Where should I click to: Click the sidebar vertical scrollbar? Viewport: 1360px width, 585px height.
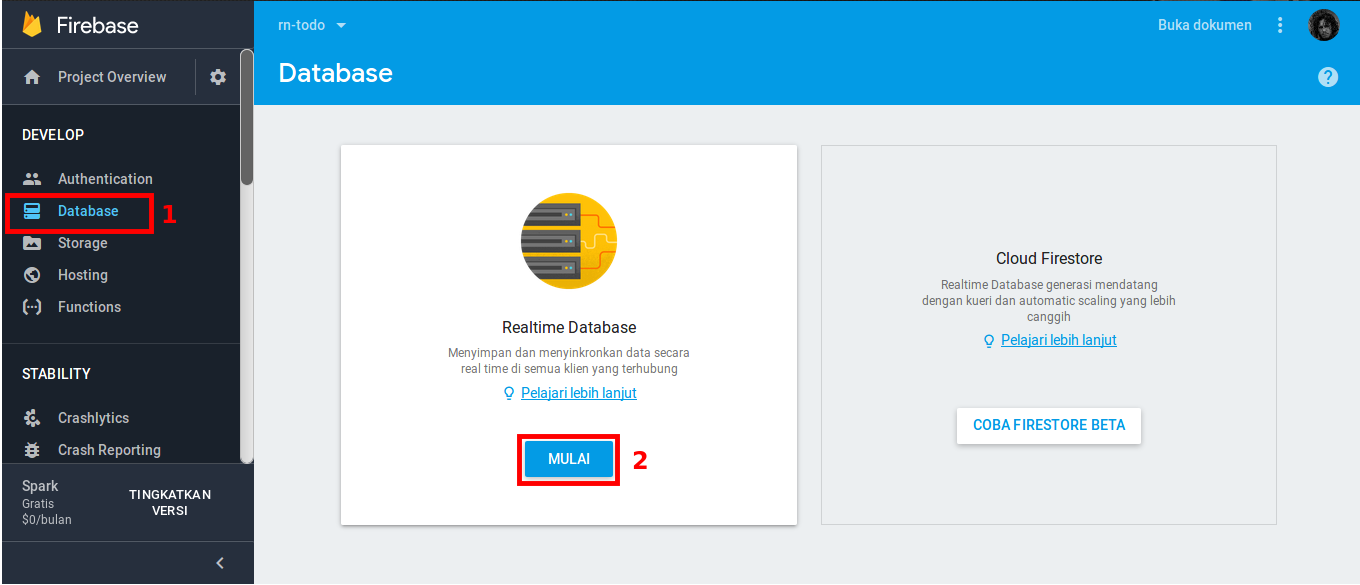(x=246, y=117)
